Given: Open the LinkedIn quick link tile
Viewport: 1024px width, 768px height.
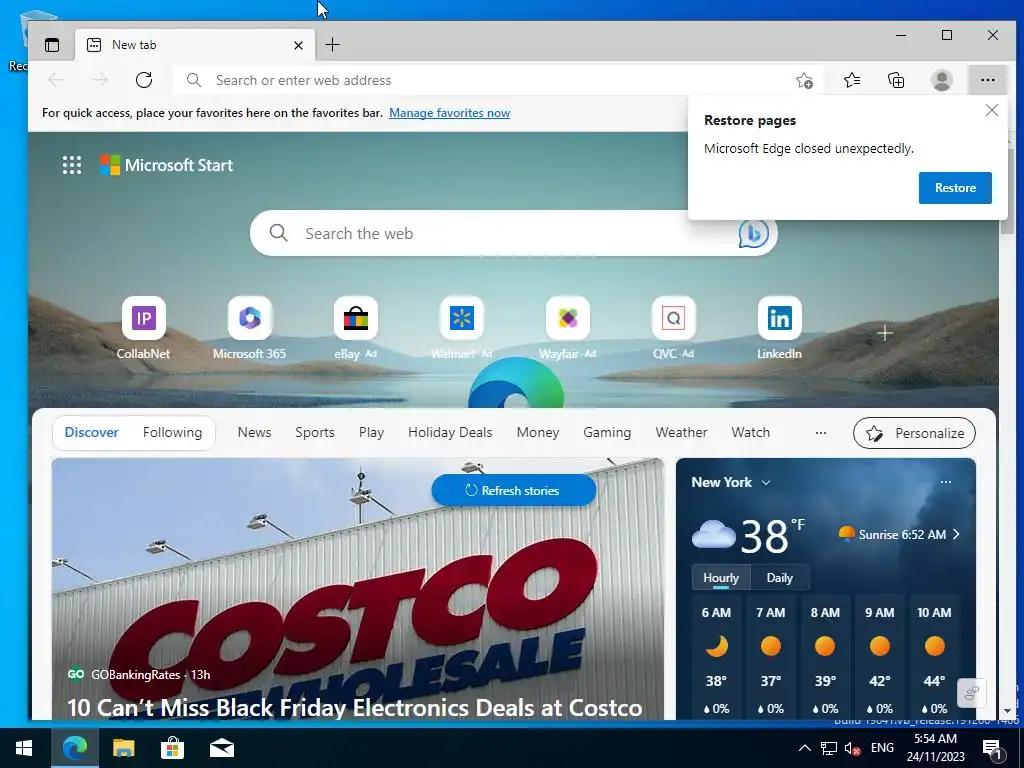Looking at the screenshot, I should [779, 328].
